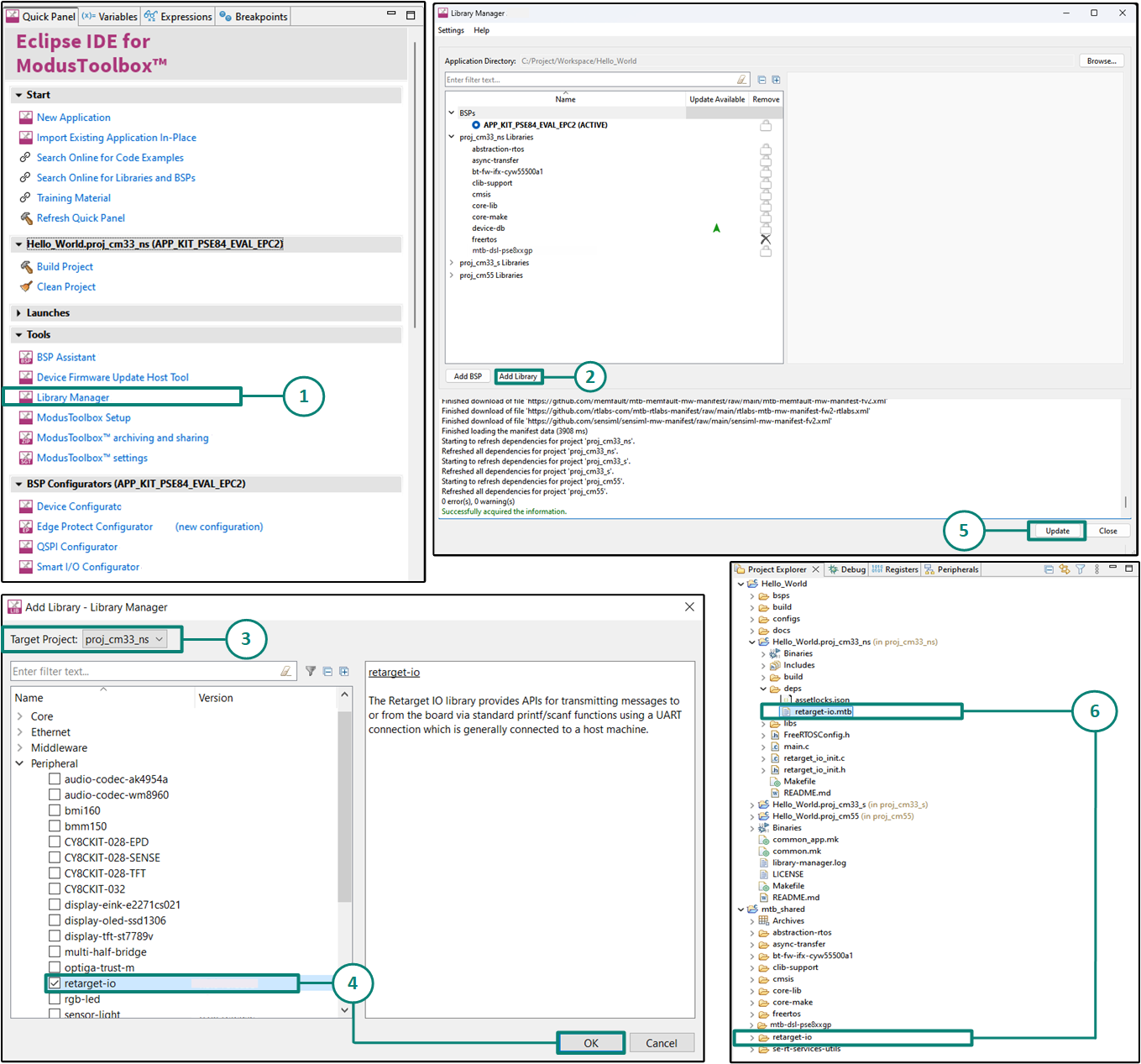Select the APP_KIT_PSE84_EVAL_EPC2 radio button
The height and width of the screenshot is (1064, 1141).
click(476, 125)
